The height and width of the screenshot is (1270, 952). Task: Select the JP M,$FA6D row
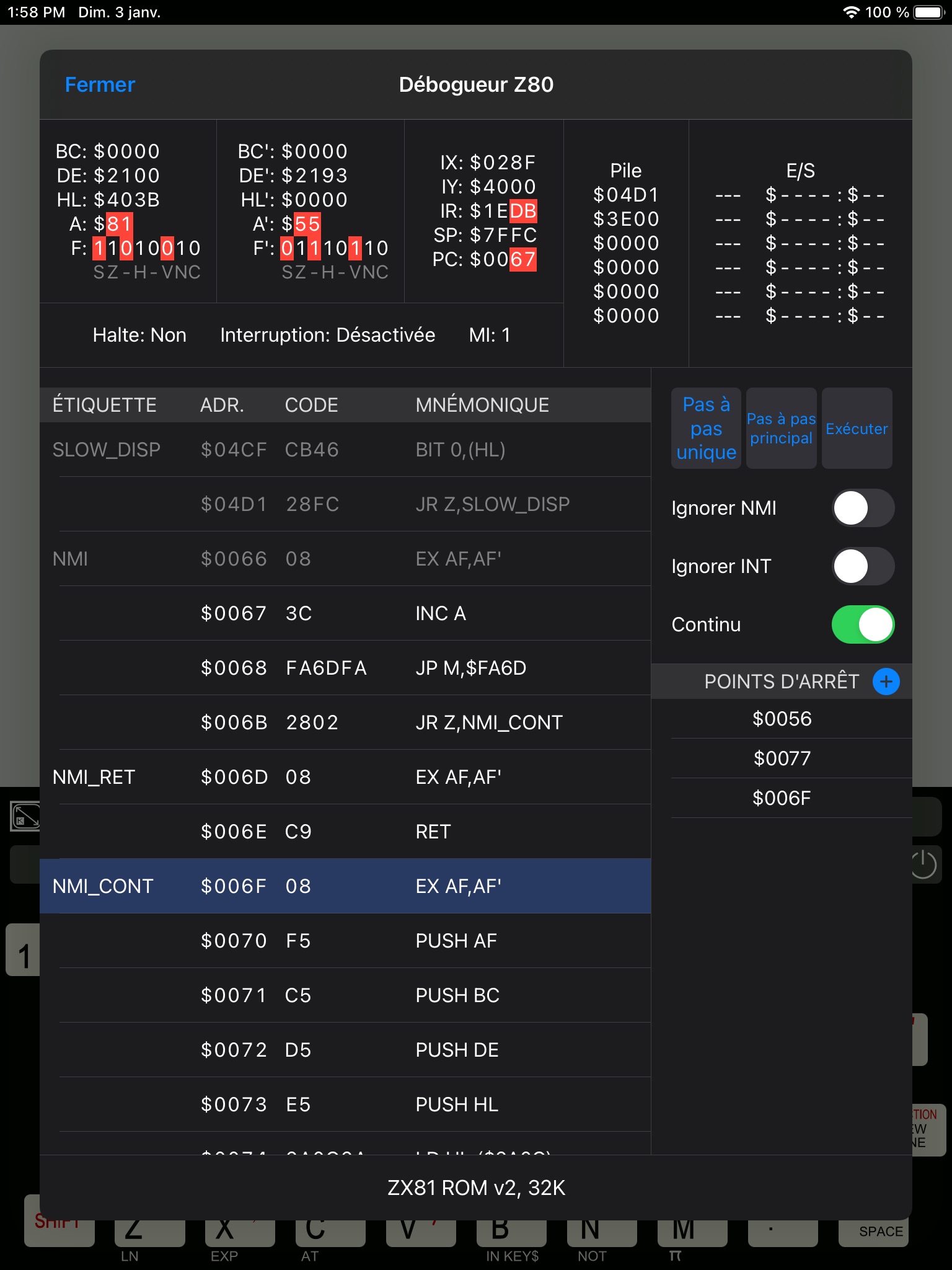[x=345, y=668]
